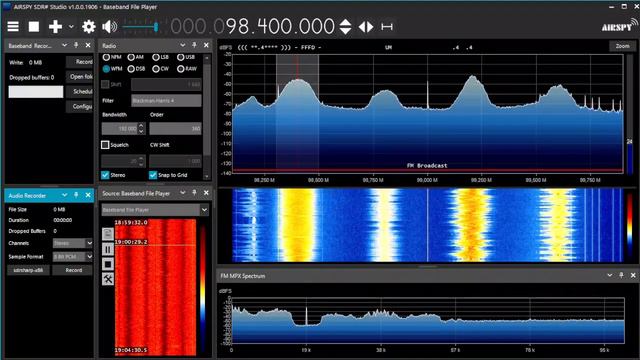Click the Schedule button
The height and width of the screenshot is (360, 640).
point(80,91)
